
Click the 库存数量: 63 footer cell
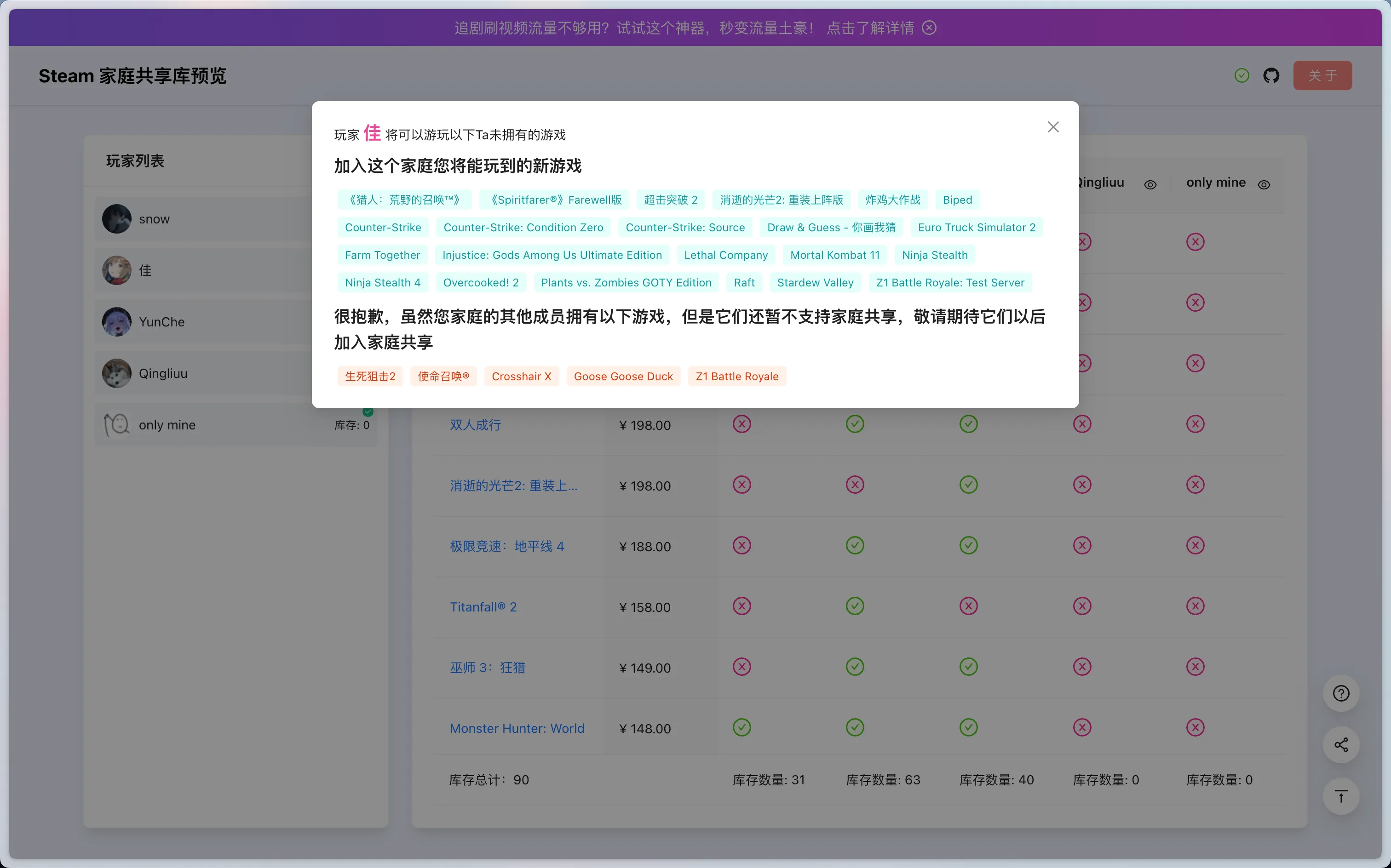pos(883,780)
